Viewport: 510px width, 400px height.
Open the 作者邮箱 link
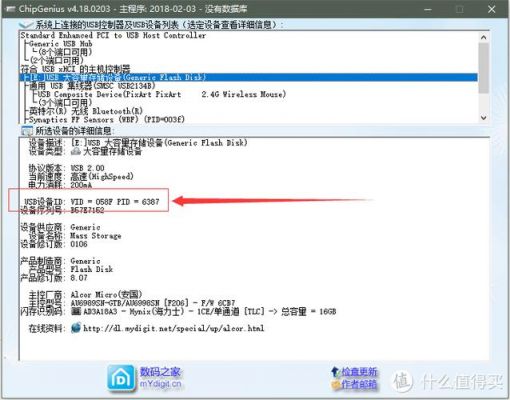click(359, 385)
